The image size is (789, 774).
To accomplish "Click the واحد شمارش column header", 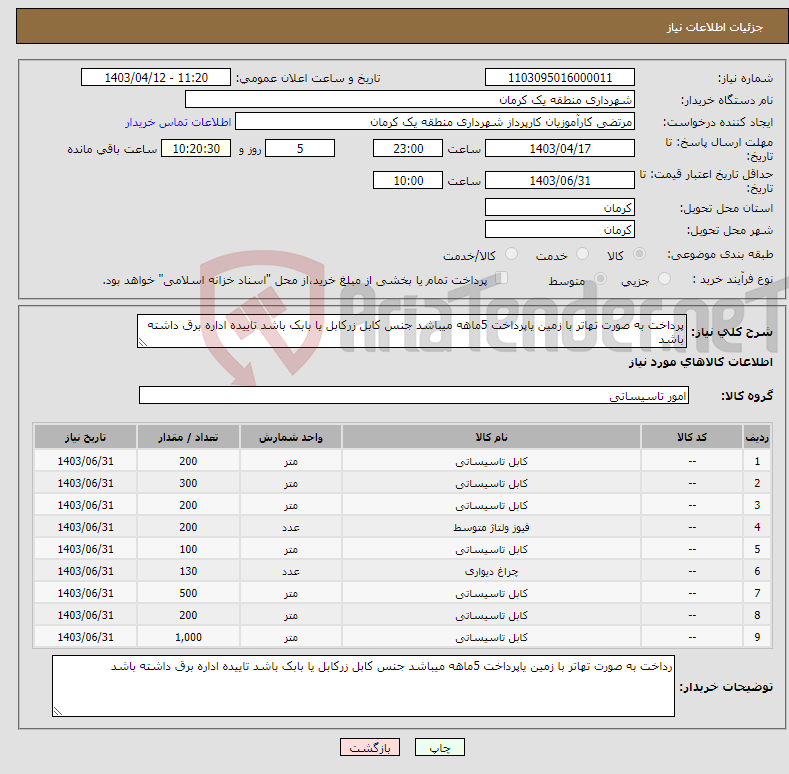I will pos(291,437).
